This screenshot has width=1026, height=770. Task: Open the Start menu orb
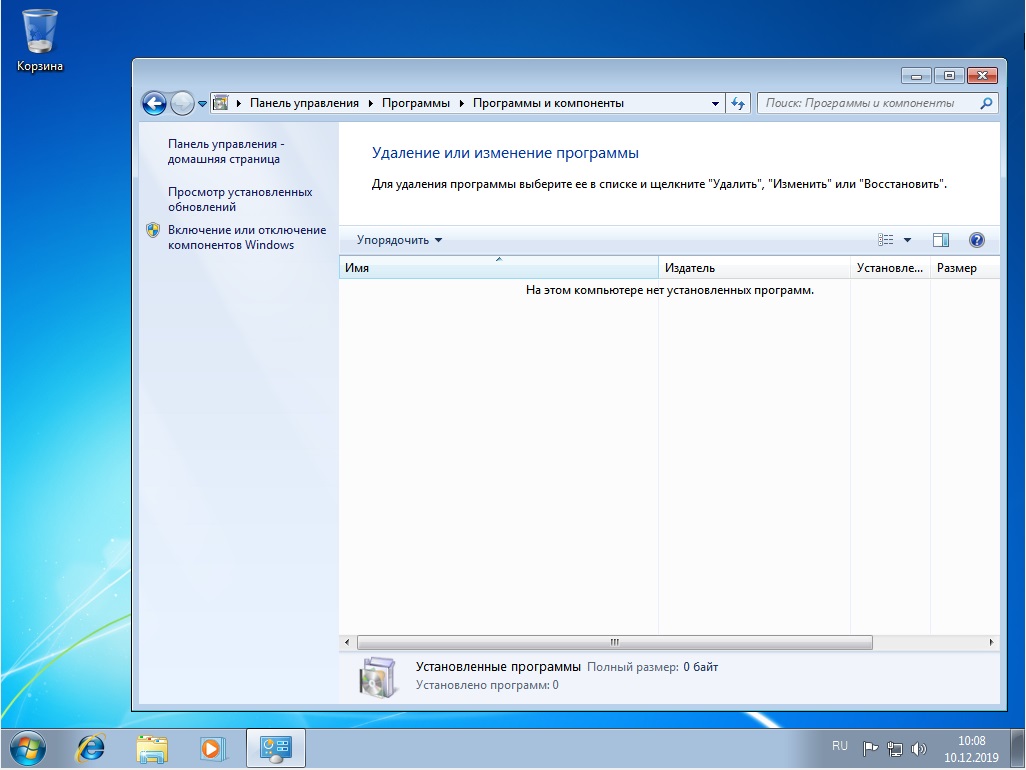pyautogui.click(x=30, y=747)
